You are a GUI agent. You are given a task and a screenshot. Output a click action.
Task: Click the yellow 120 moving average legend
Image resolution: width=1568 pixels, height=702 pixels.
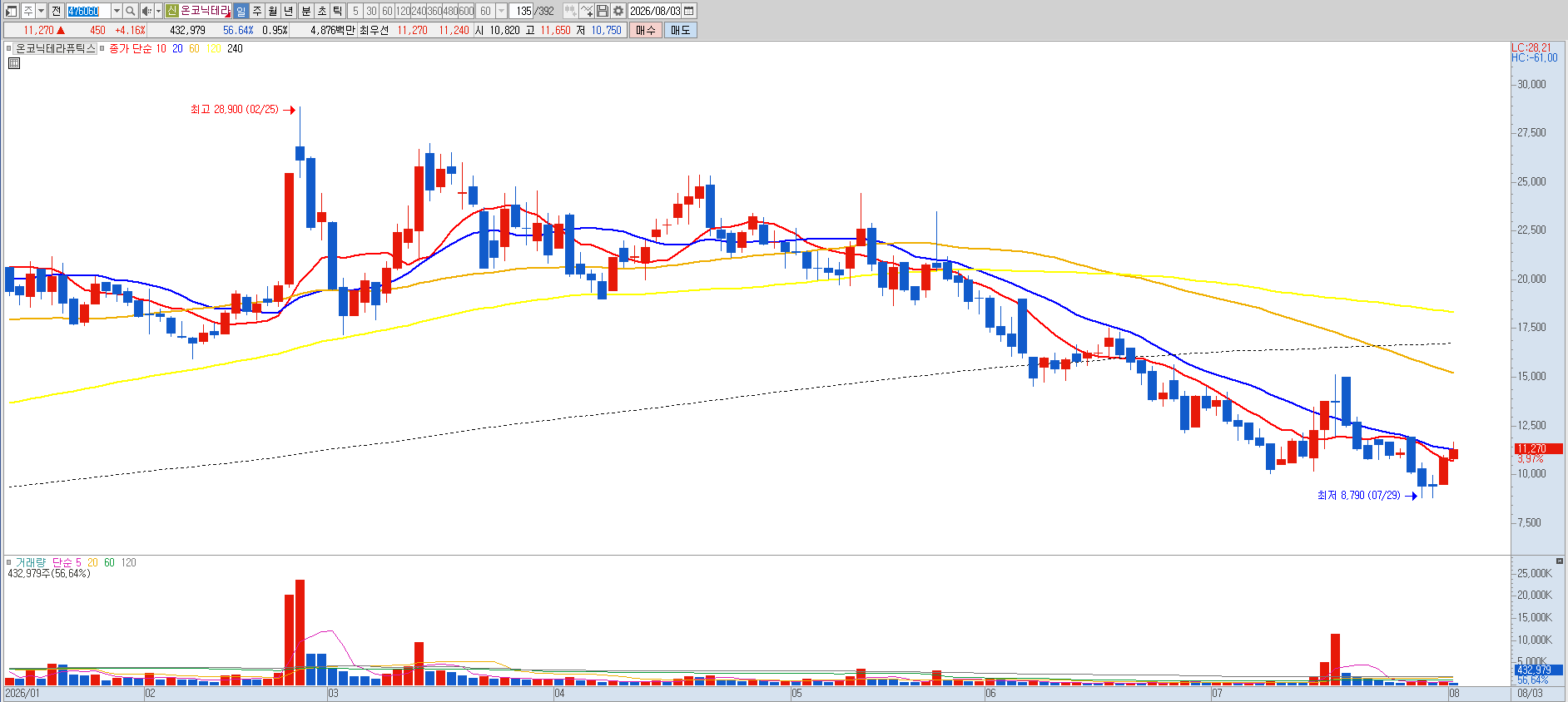tap(214, 49)
